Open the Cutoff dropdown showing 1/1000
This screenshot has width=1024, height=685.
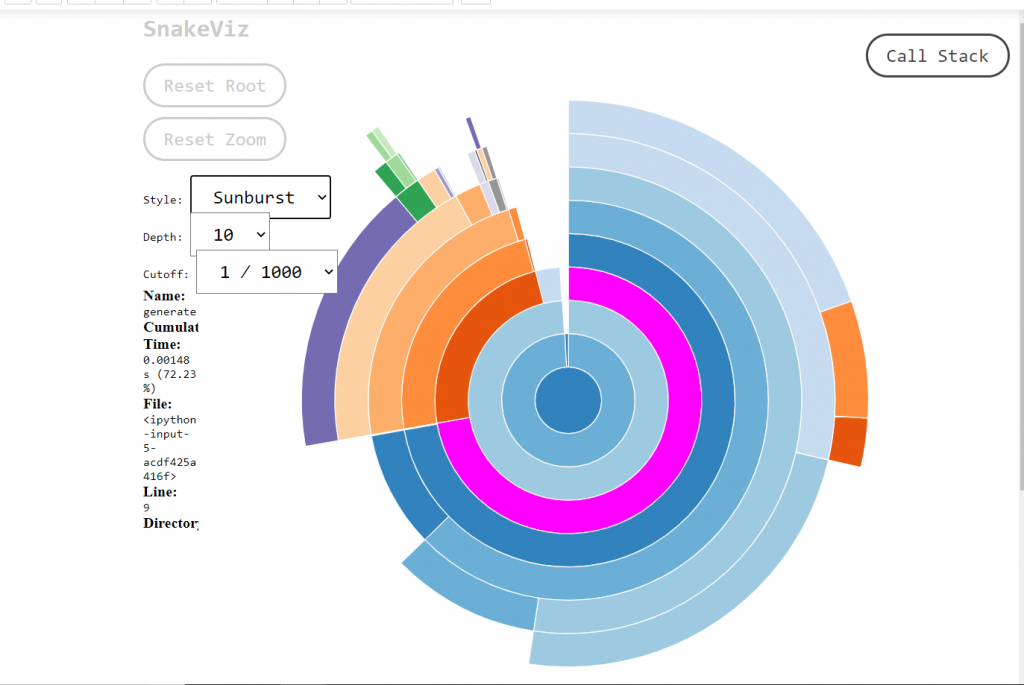tap(266, 271)
